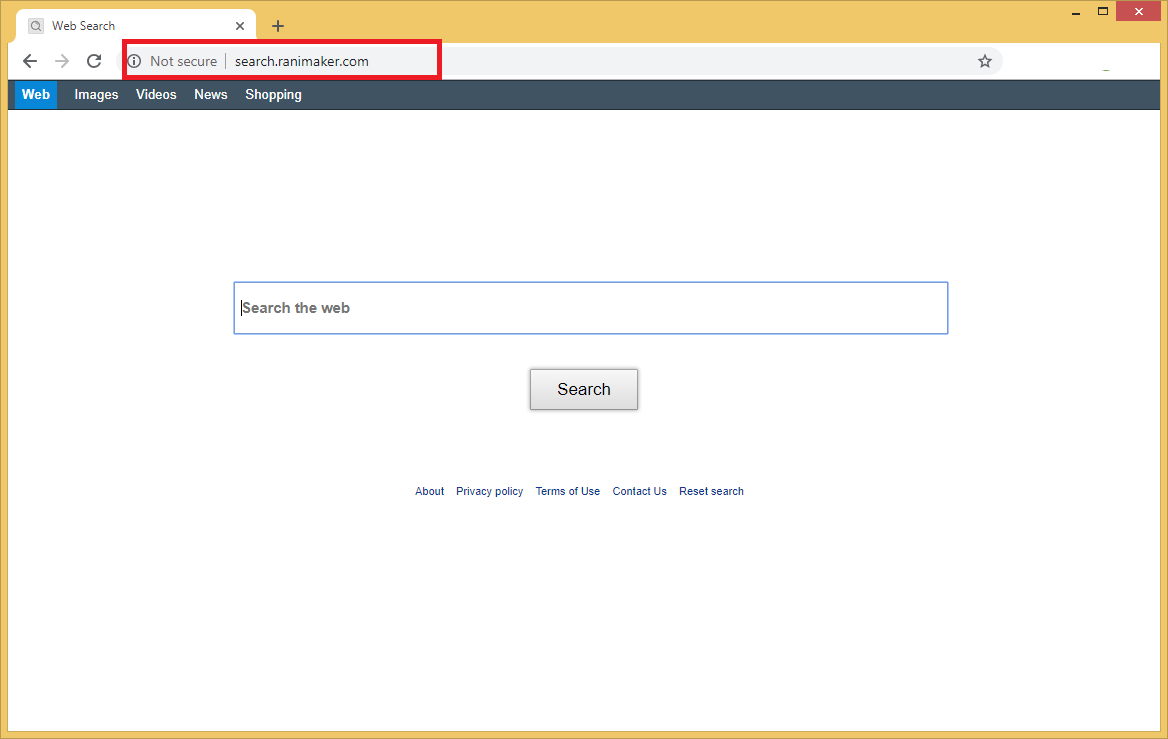Close the Web Search tab

point(240,26)
